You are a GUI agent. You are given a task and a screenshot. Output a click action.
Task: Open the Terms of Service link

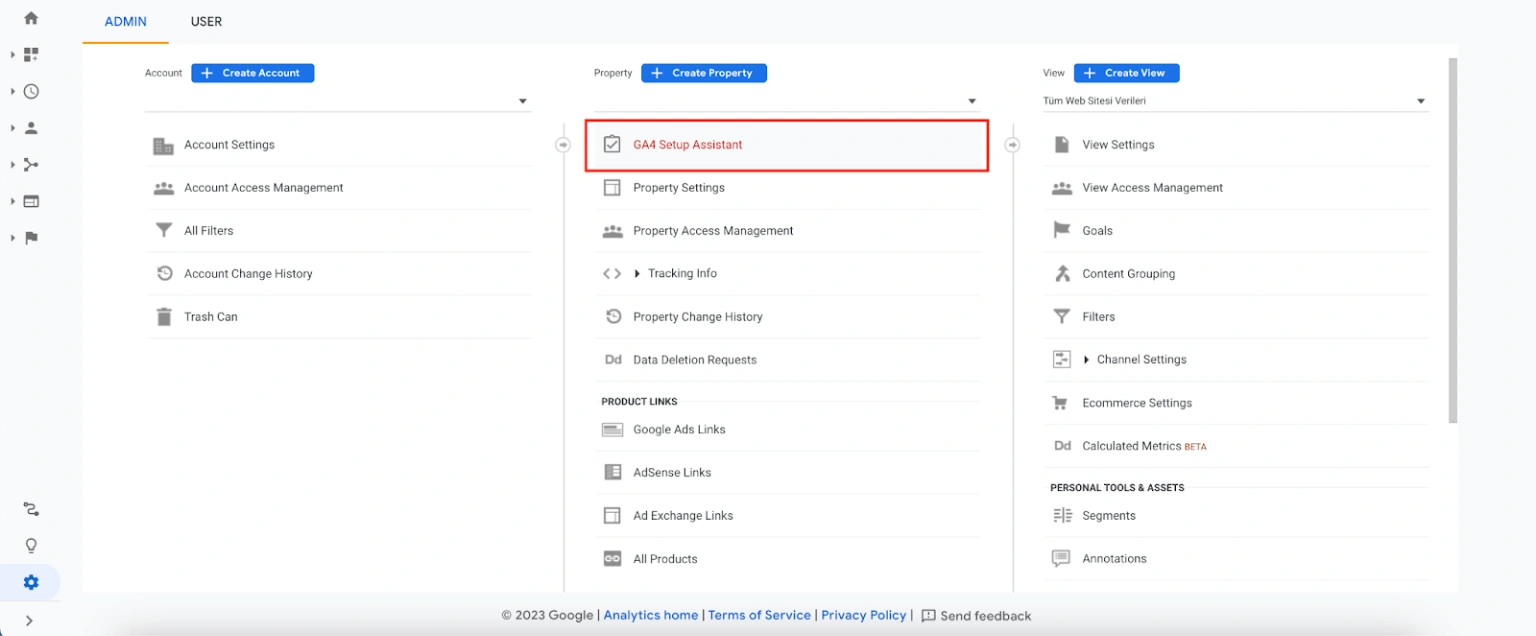tap(759, 615)
